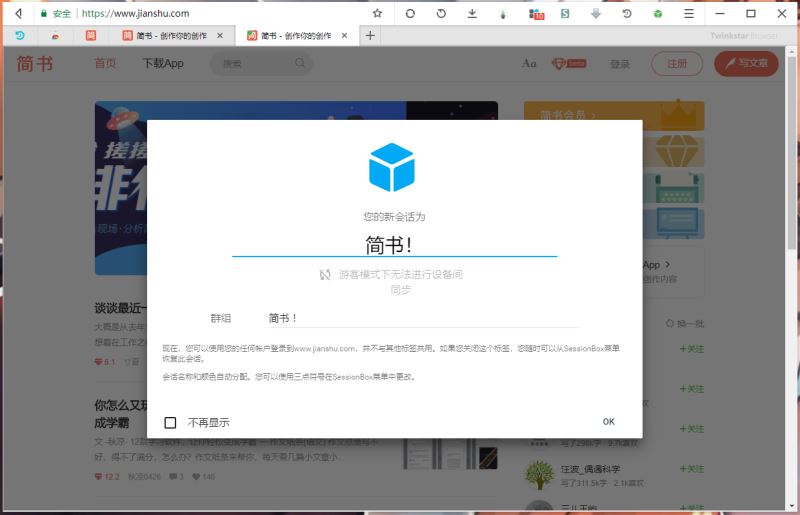Click the 简书 site logo

tap(35, 64)
